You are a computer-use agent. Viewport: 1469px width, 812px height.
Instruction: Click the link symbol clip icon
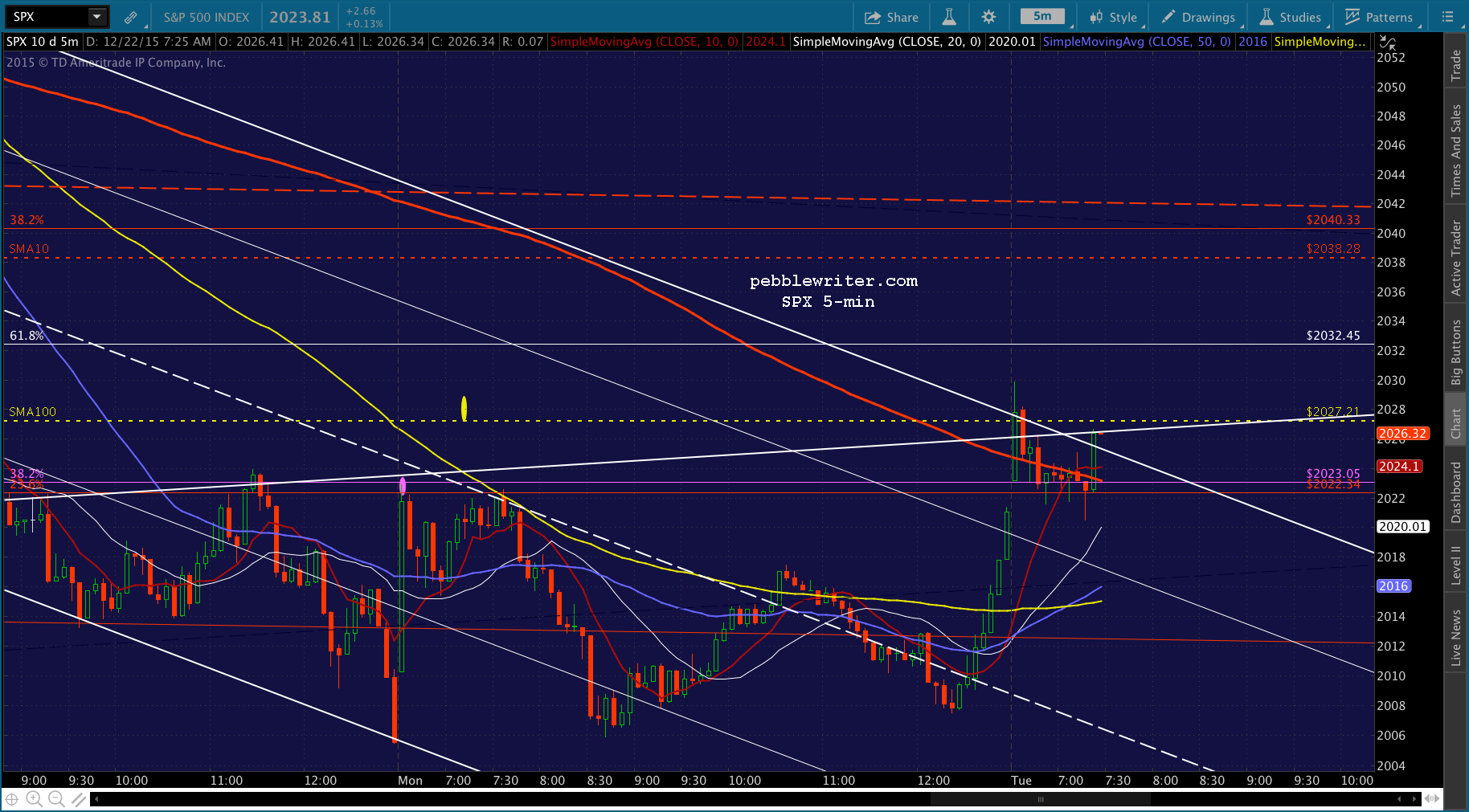130,17
